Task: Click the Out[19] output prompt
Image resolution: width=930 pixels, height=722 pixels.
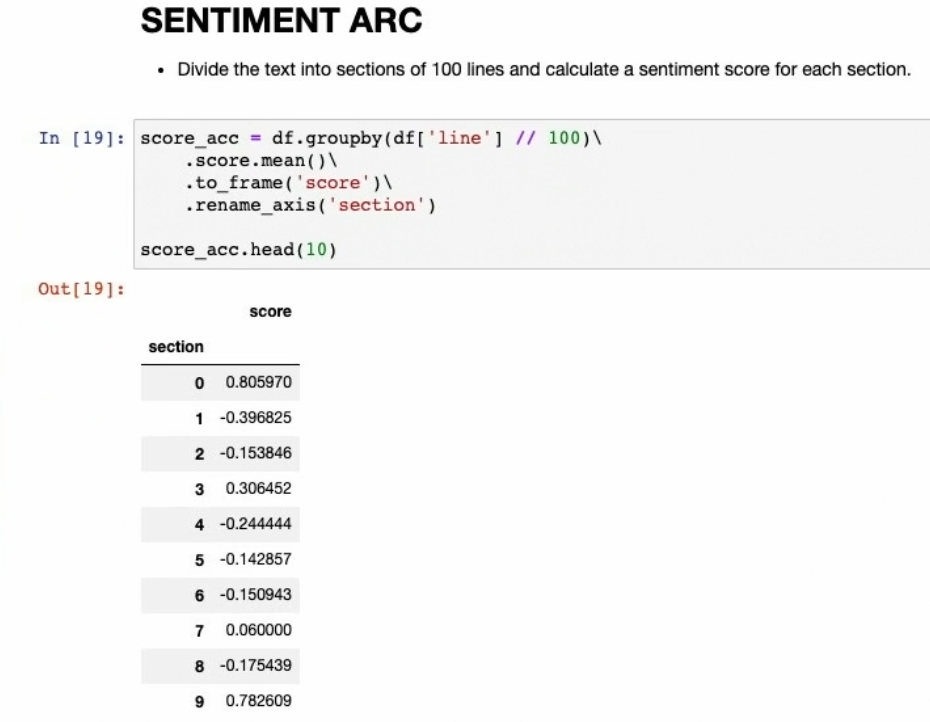Action: pos(80,289)
